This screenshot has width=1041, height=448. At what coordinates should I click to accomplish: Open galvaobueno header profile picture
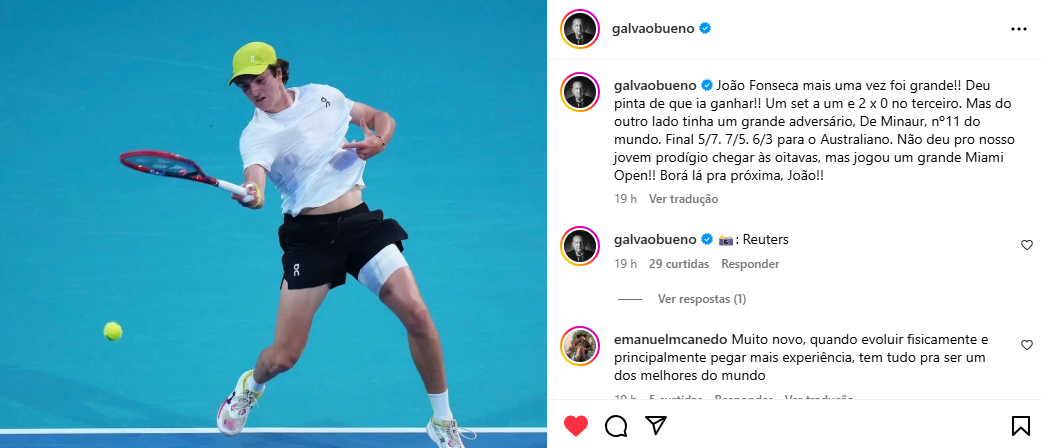click(x=580, y=29)
